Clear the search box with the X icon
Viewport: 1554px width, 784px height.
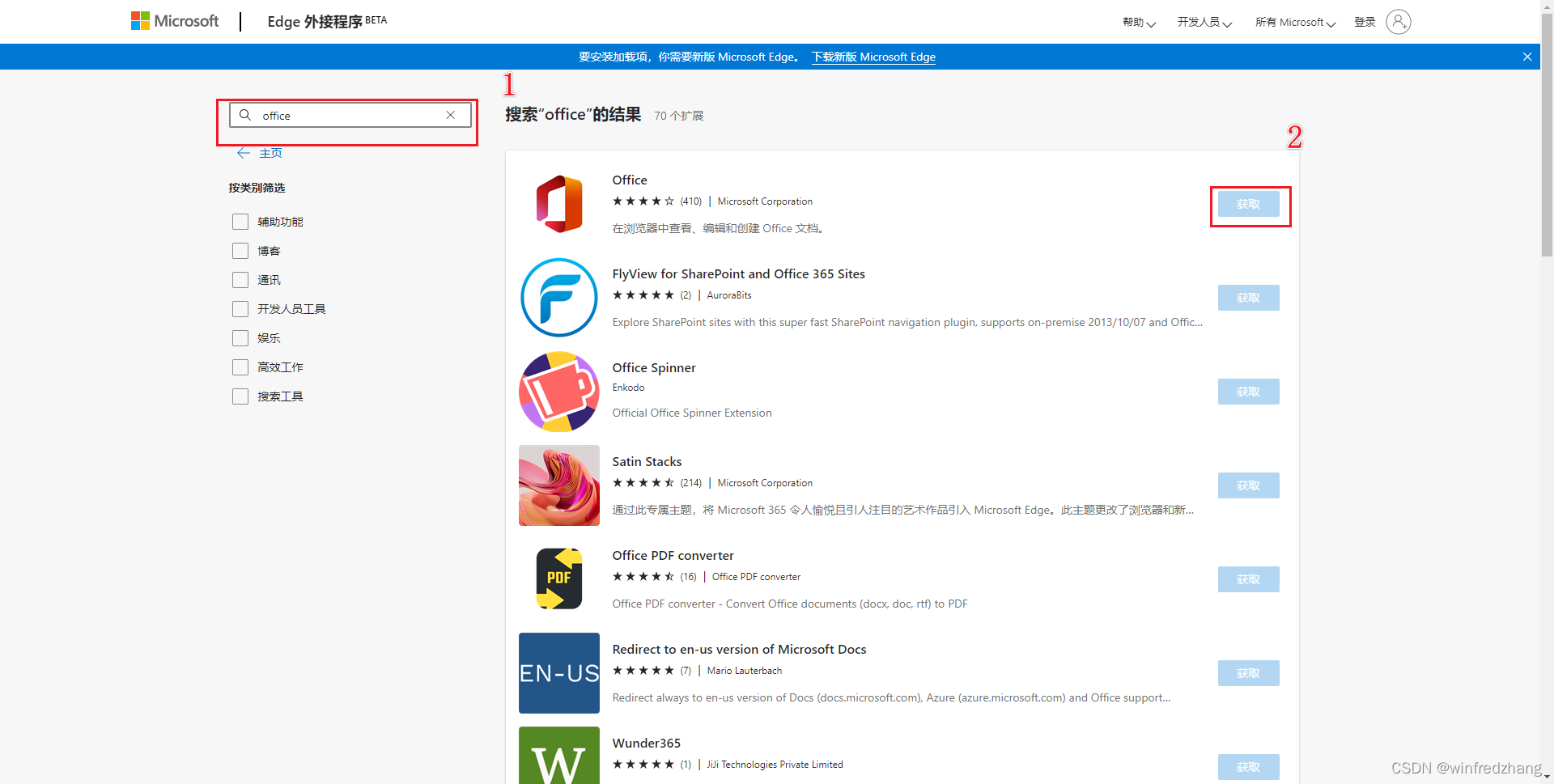[x=451, y=115]
